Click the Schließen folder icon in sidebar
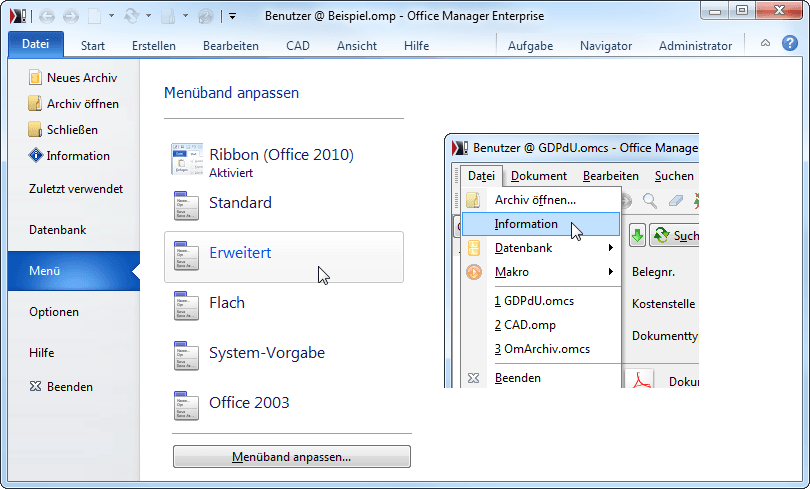The width and height of the screenshot is (810, 489). point(35,130)
